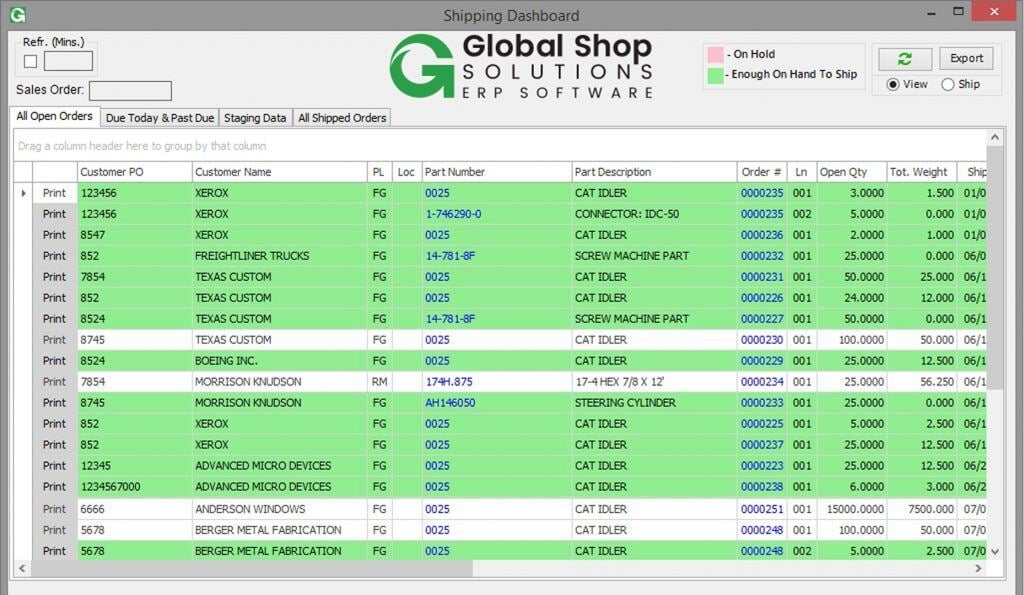
Task: Open order number 0000236 link
Action: tap(761, 234)
